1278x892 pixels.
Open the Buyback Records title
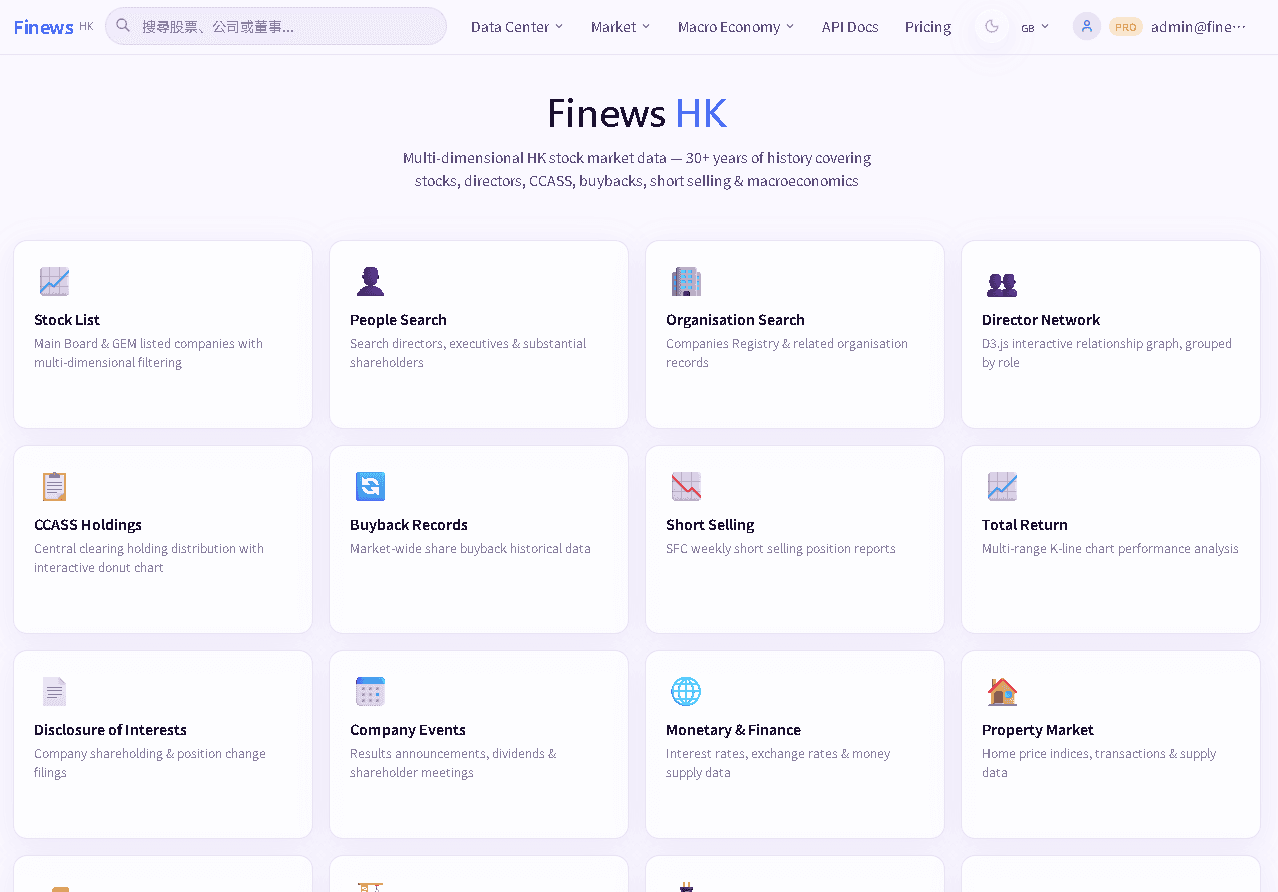pyautogui.click(x=409, y=525)
